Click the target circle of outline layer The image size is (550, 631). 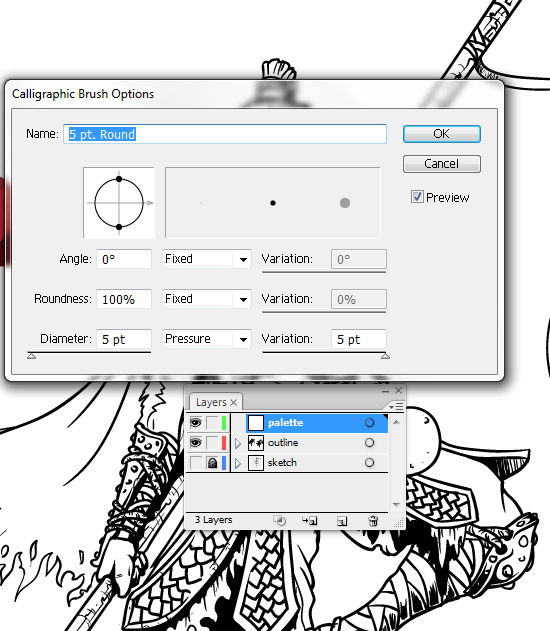pos(369,443)
